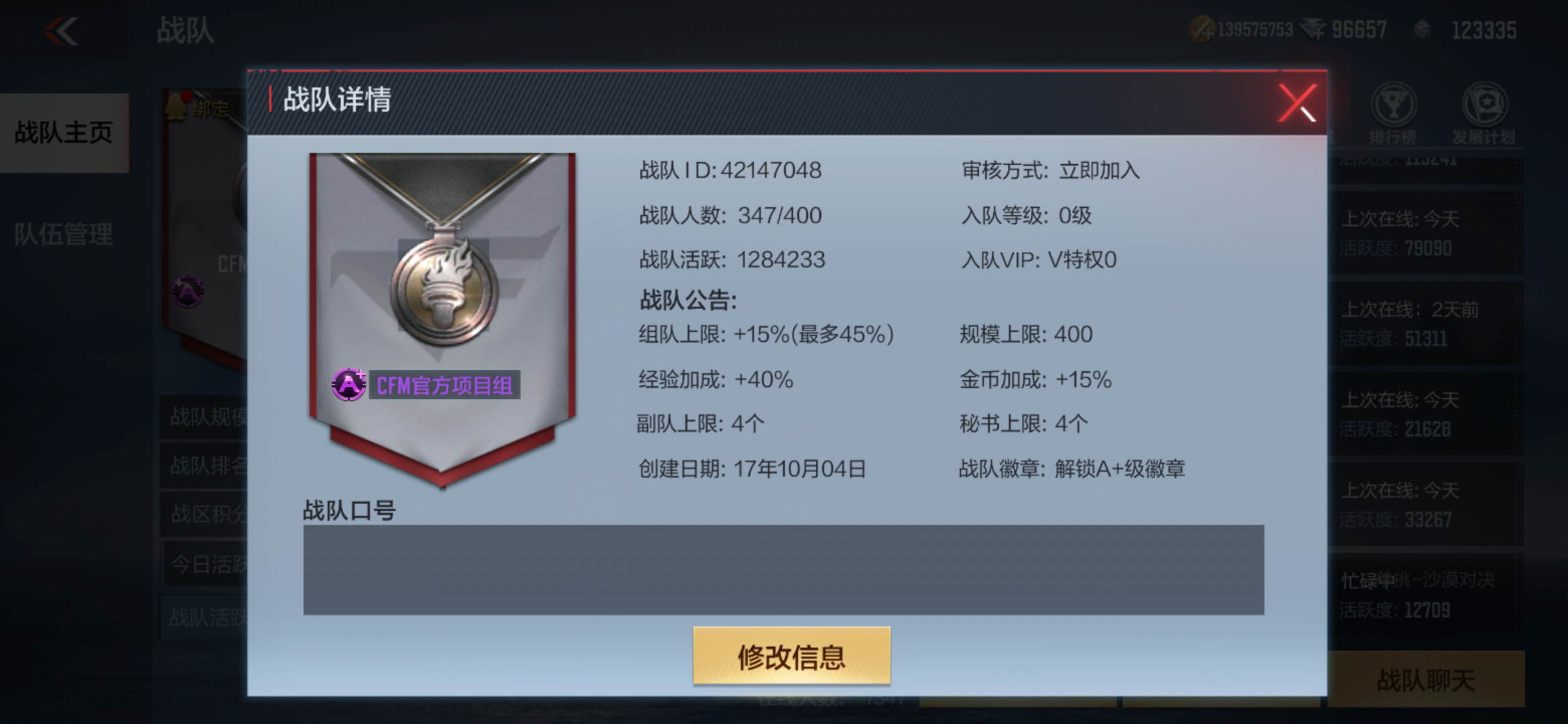Switch to the 队伍管理 tab
1568x724 pixels.
tap(64, 235)
